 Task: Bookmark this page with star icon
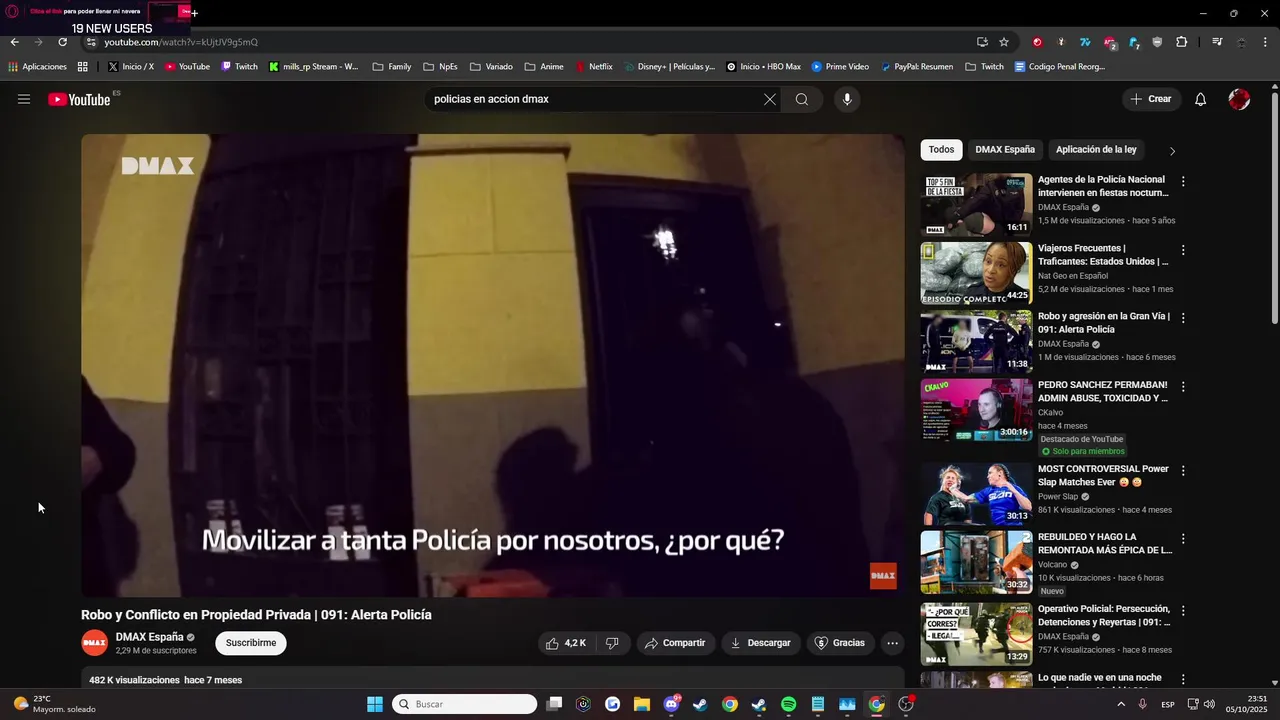coord(1004,42)
